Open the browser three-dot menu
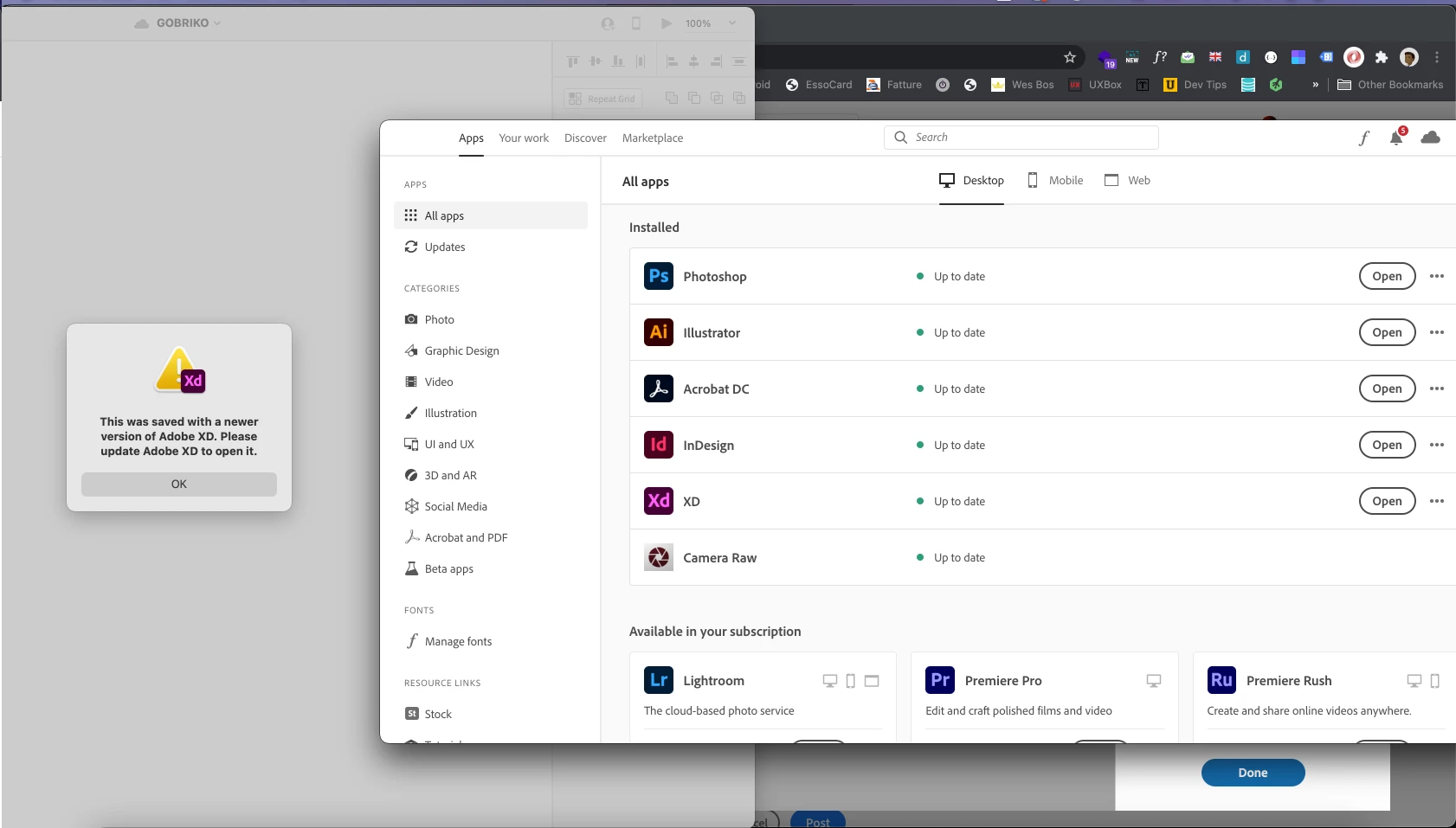The width and height of the screenshot is (1456, 828). tap(1437, 57)
